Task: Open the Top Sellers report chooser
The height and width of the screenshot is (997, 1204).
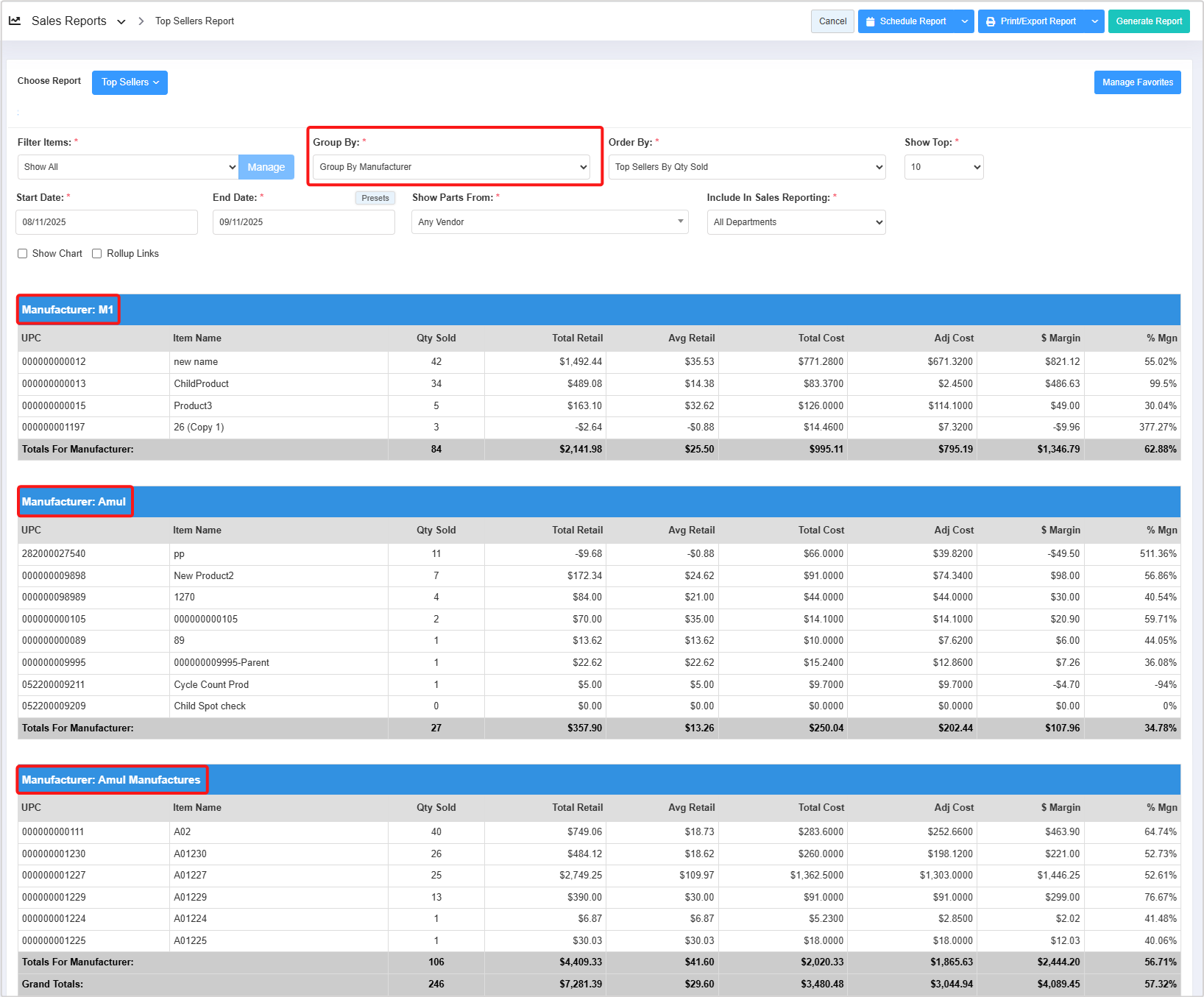Action: [130, 82]
